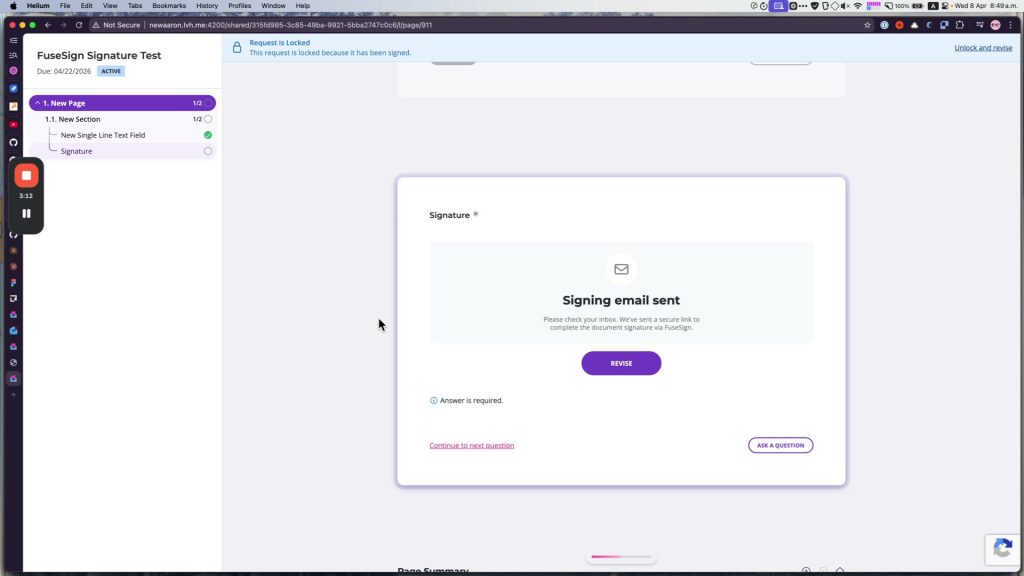Screen dimensions: 1024x576
Task: Open the Bookmarks menu
Action: point(168,5)
